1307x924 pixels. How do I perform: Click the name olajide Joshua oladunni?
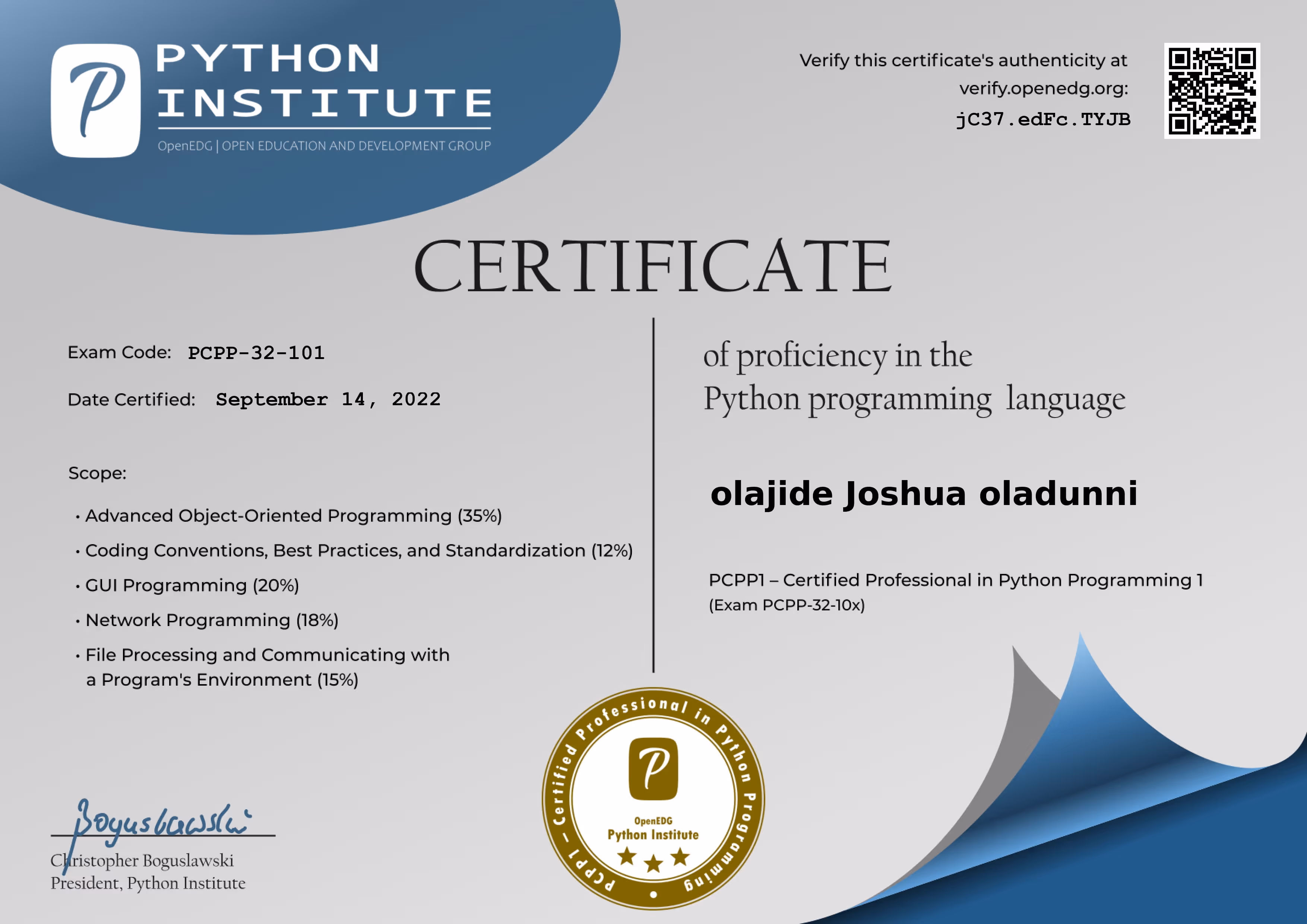tap(923, 494)
